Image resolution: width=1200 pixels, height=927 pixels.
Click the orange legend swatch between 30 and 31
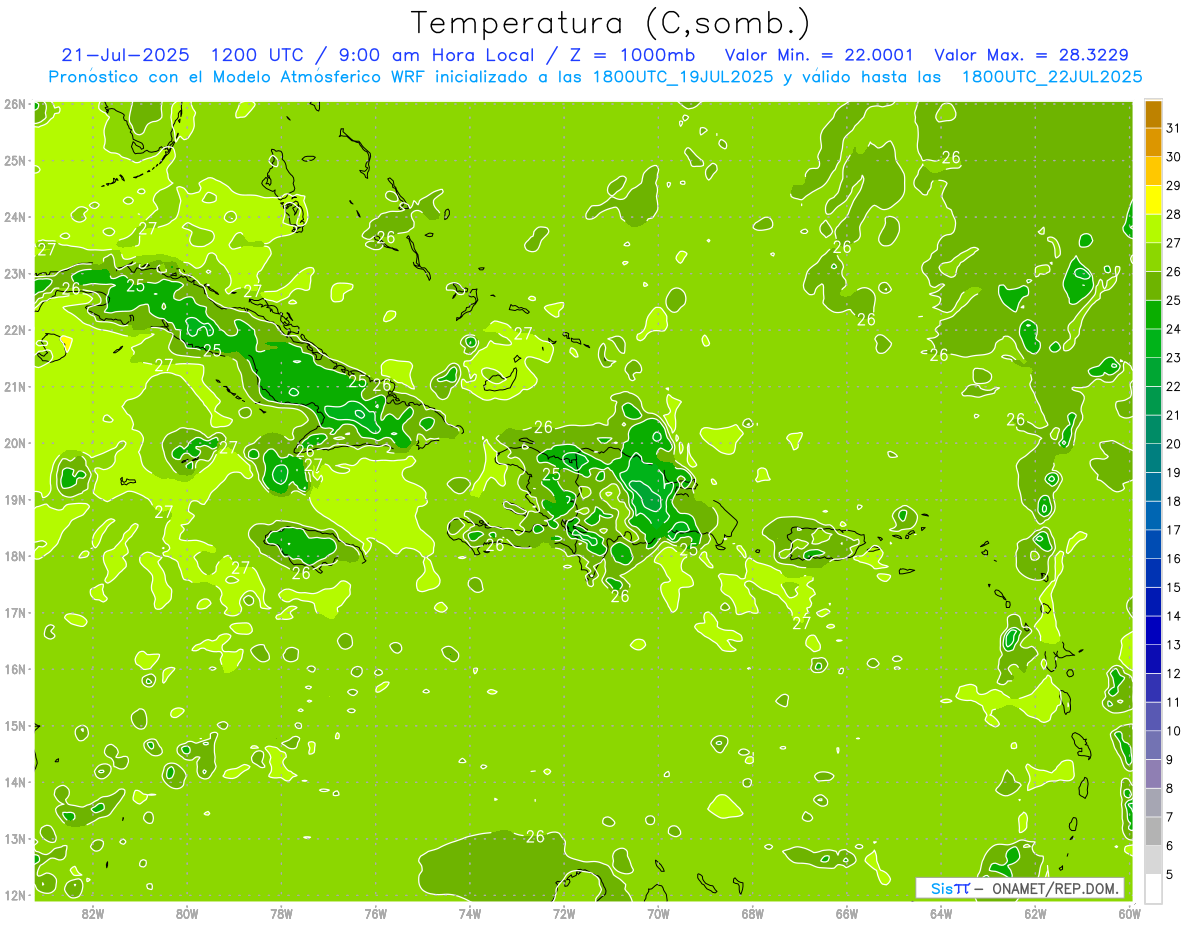1153,142
